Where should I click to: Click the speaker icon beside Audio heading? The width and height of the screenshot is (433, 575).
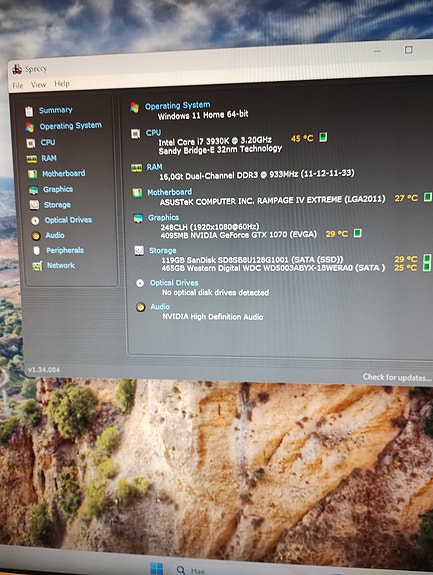[x=140, y=307]
